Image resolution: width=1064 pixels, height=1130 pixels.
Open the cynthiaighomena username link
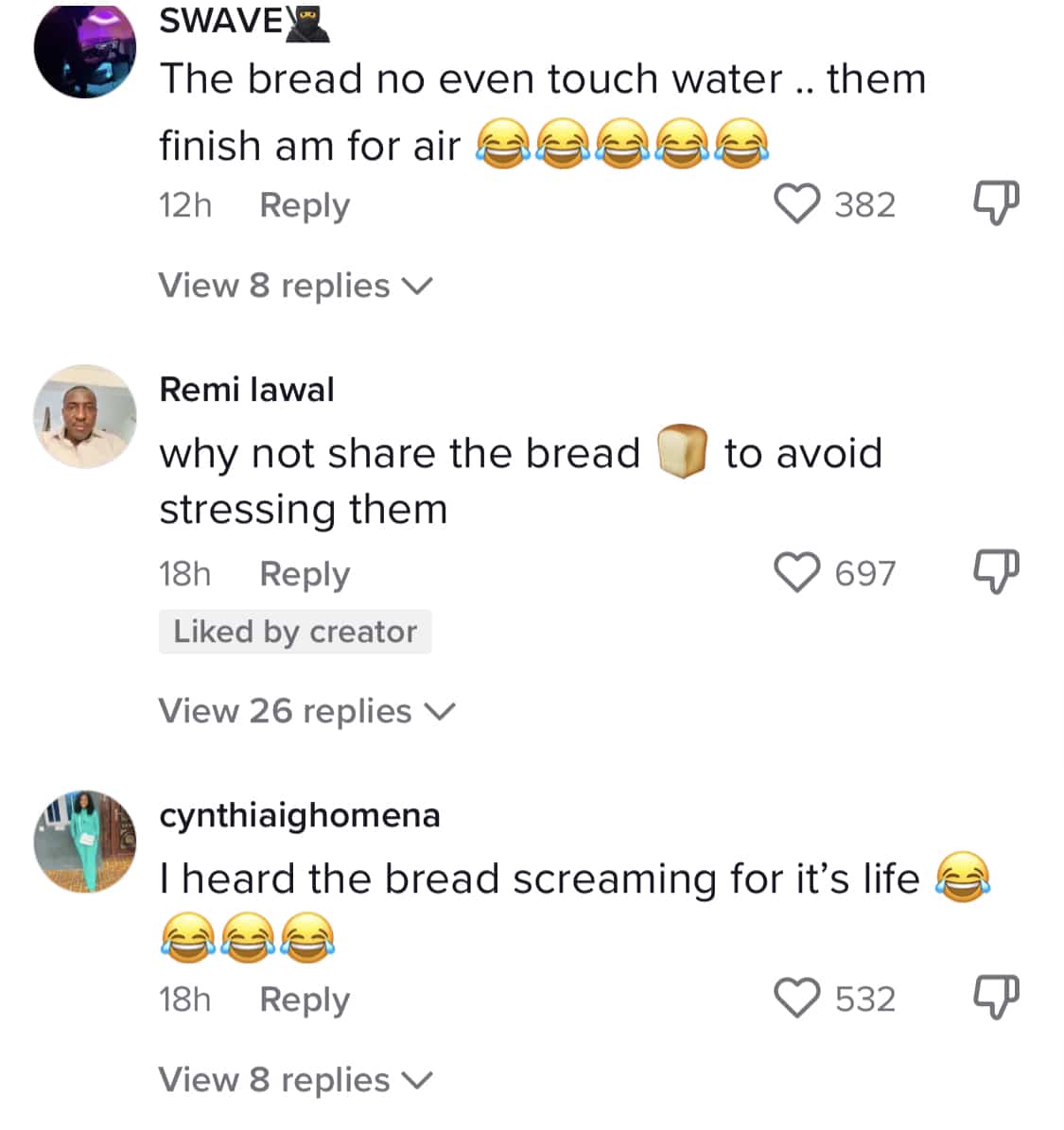pos(300,815)
